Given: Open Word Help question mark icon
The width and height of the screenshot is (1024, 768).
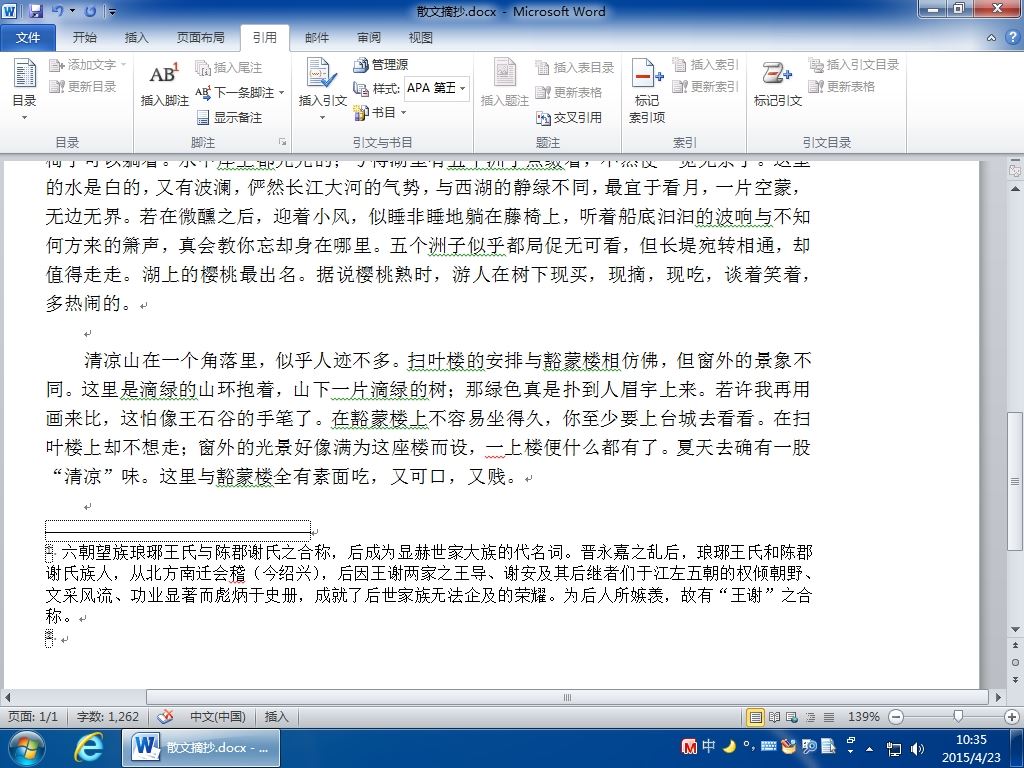Looking at the screenshot, I should coord(1012,37).
